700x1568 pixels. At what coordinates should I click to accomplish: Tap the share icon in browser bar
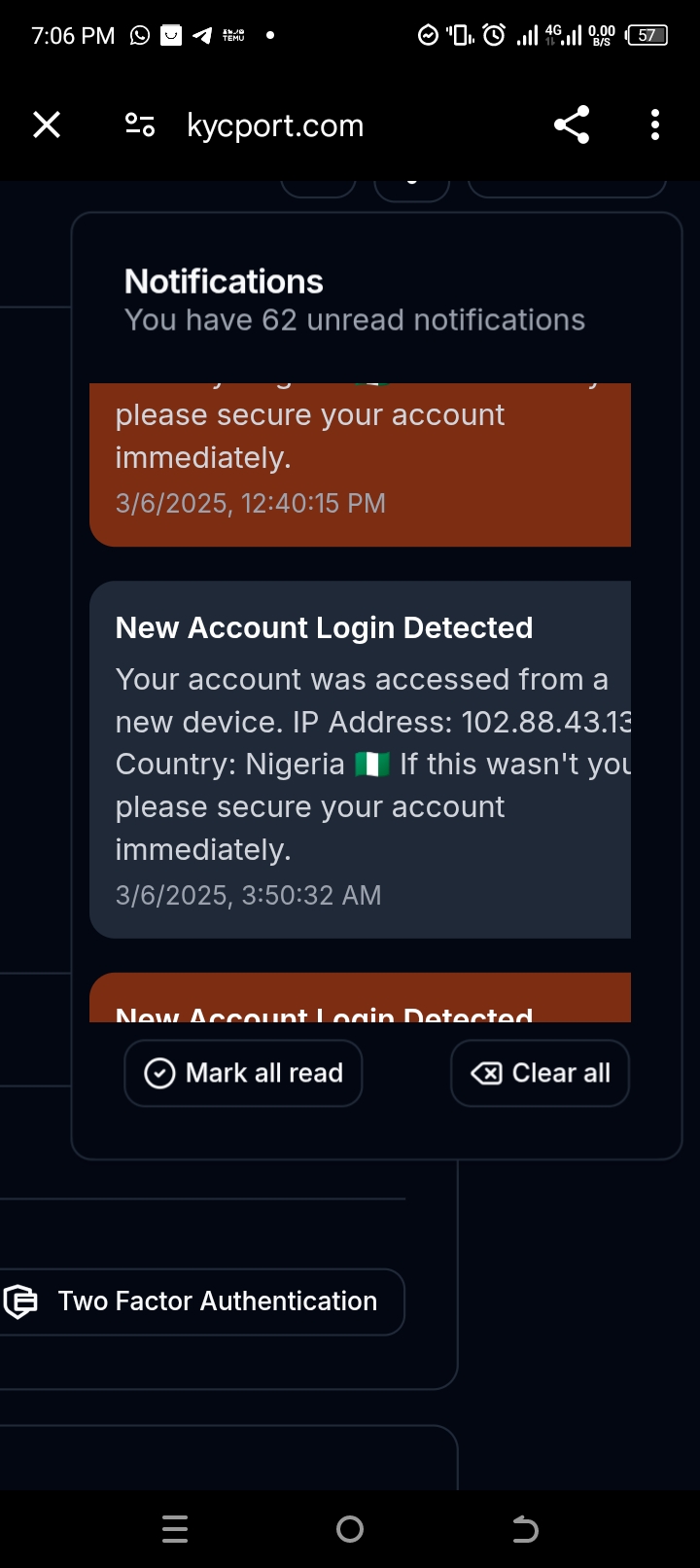point(572,125)
